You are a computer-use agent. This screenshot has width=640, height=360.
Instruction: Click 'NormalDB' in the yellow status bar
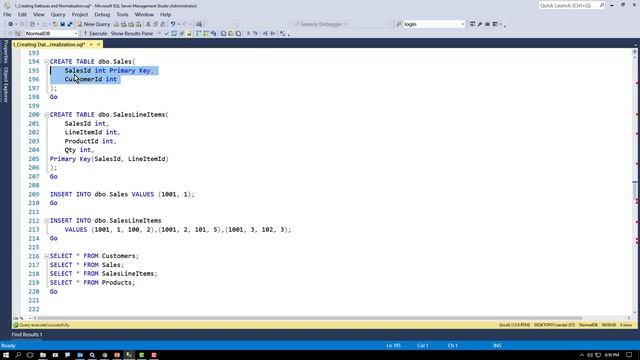coord(588,325)
